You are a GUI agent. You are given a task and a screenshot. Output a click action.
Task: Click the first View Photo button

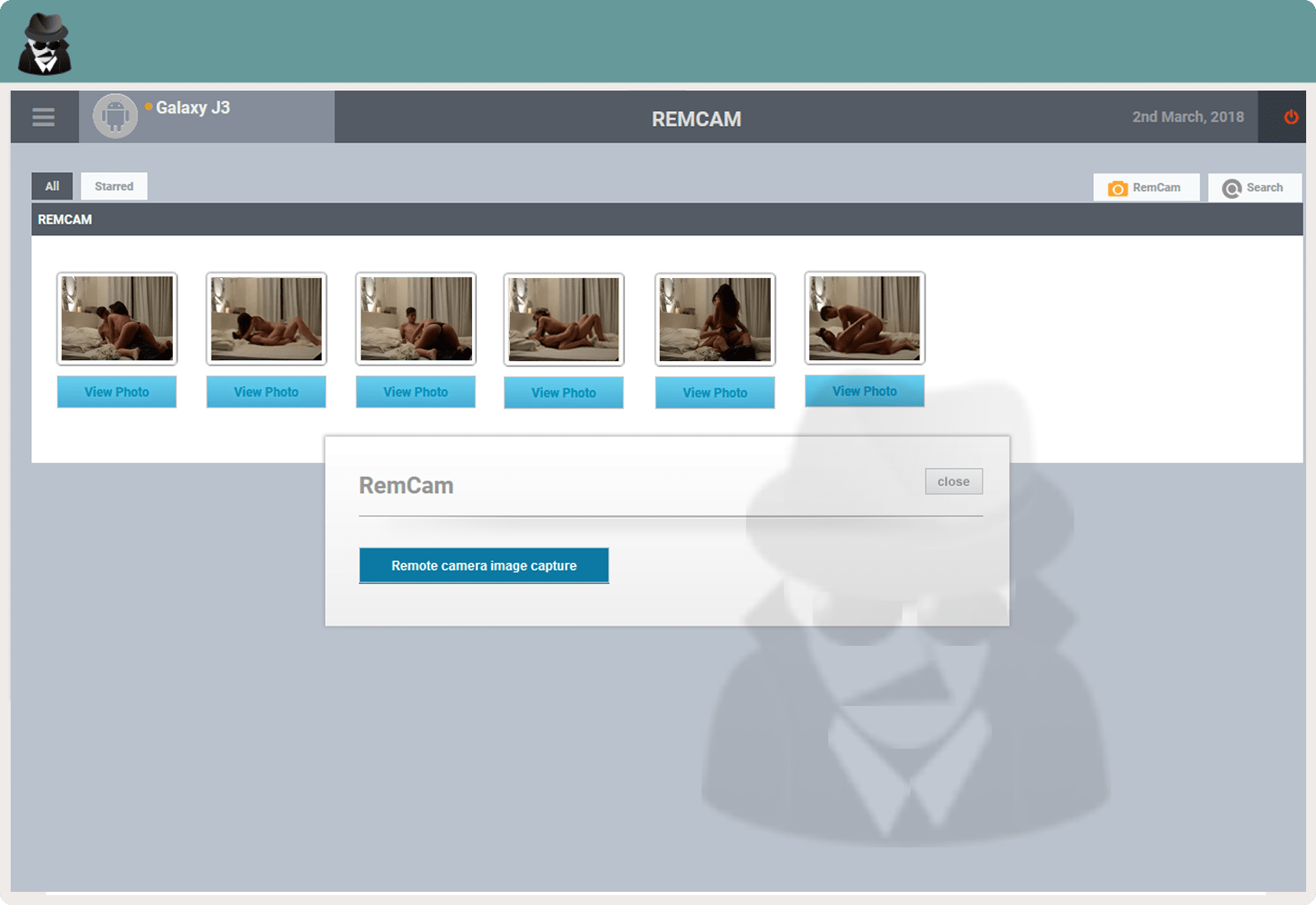coord(117,392)
